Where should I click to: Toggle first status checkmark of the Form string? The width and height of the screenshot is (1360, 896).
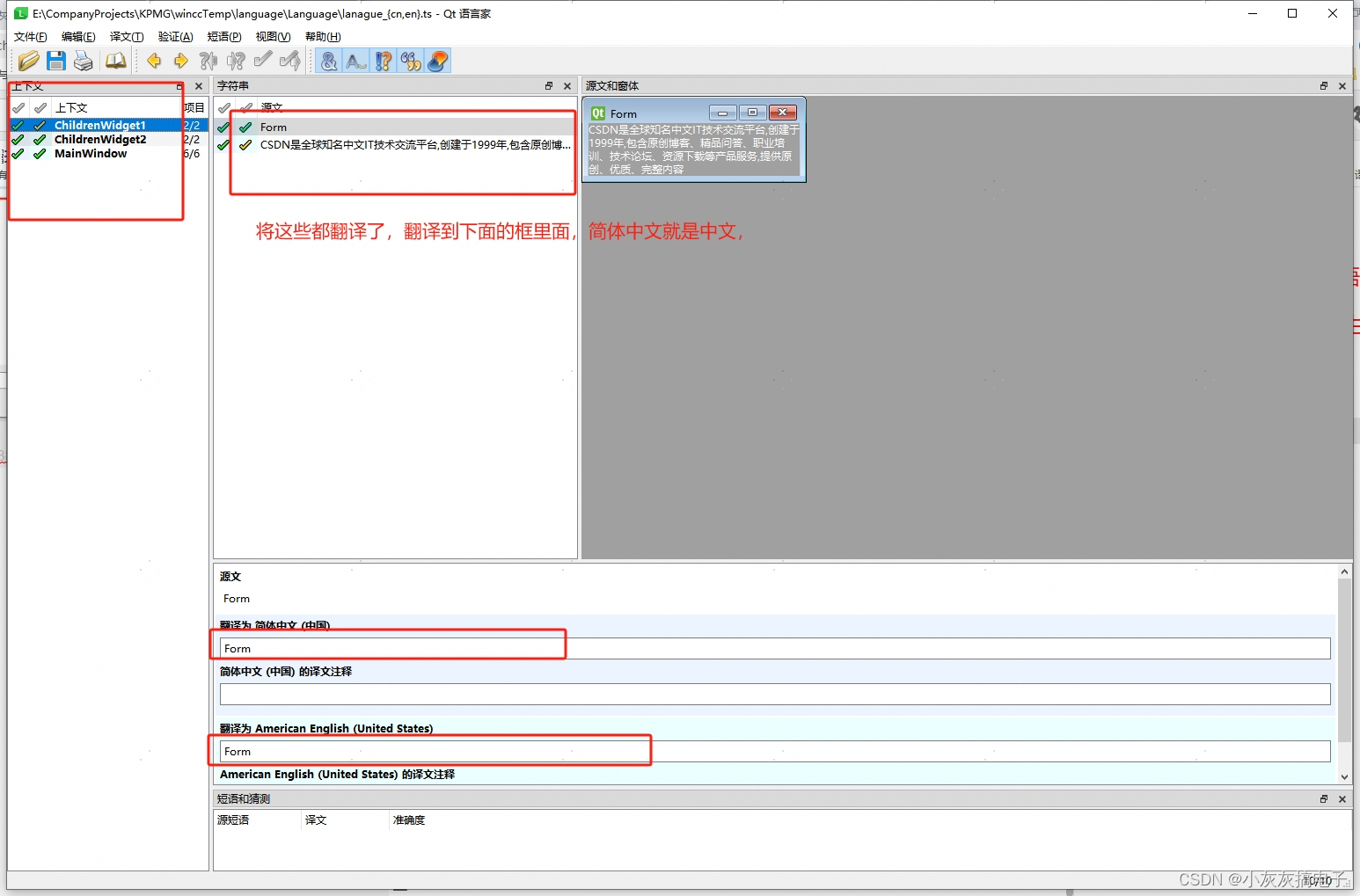tap(224, 127)
